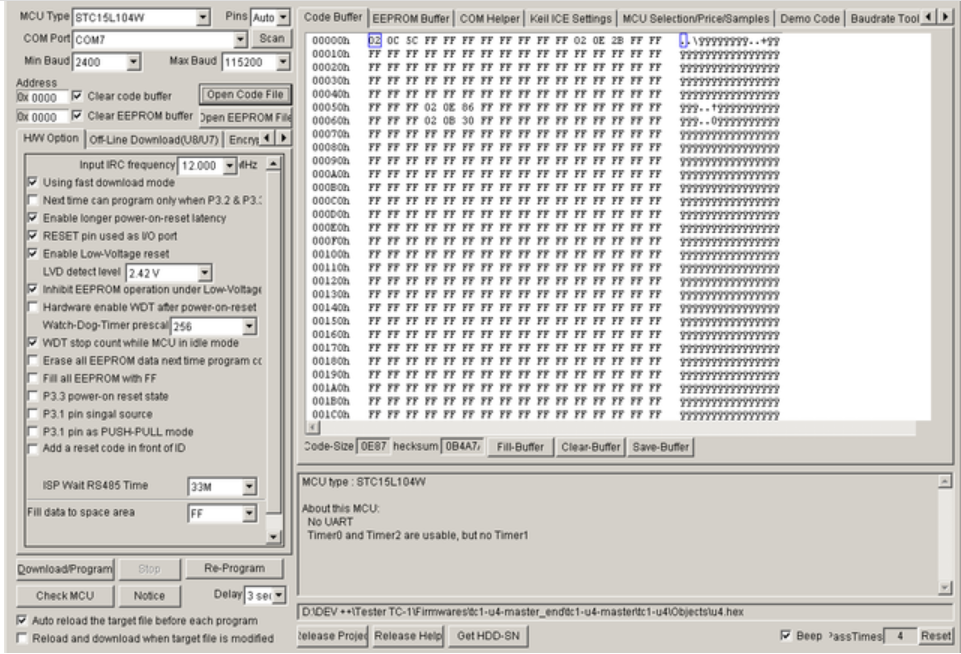This screenshot has width=961, height=654.
Task: Toggle Enable longer power-on-reset latency
Action: coord(33,218)
